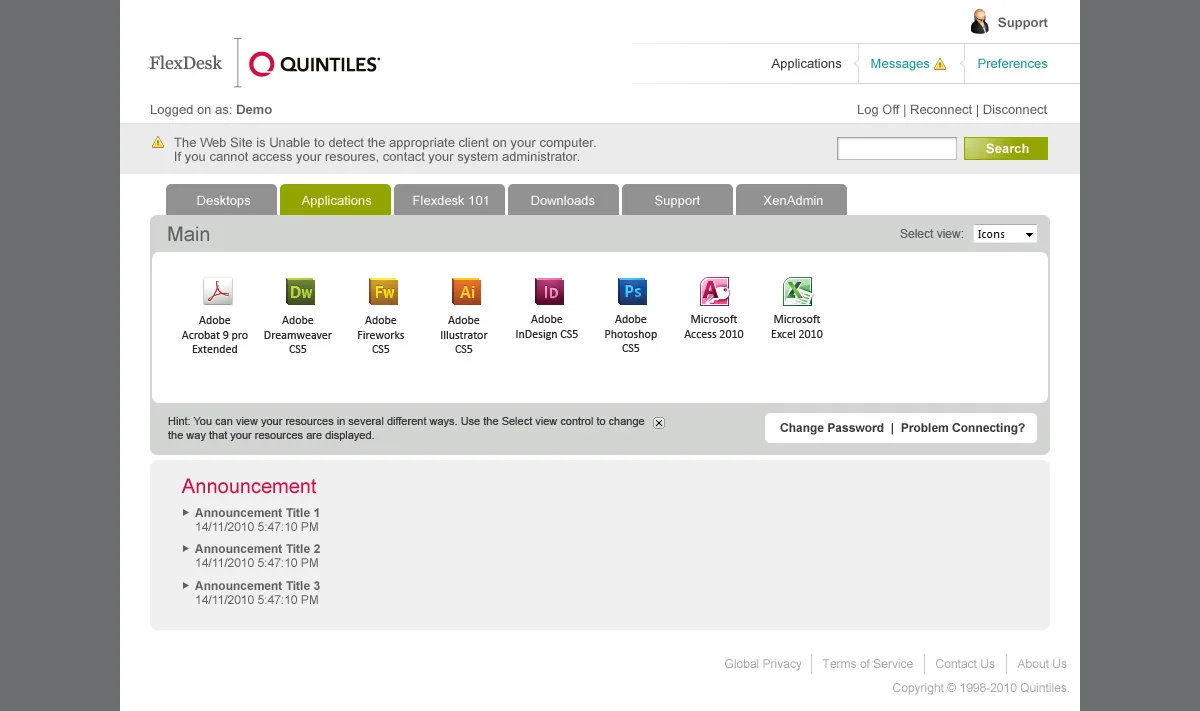Go to the Downloads tab
The height and width of the screenshot is (711, 1200).
pyautogui.click(x=562, y=200)
